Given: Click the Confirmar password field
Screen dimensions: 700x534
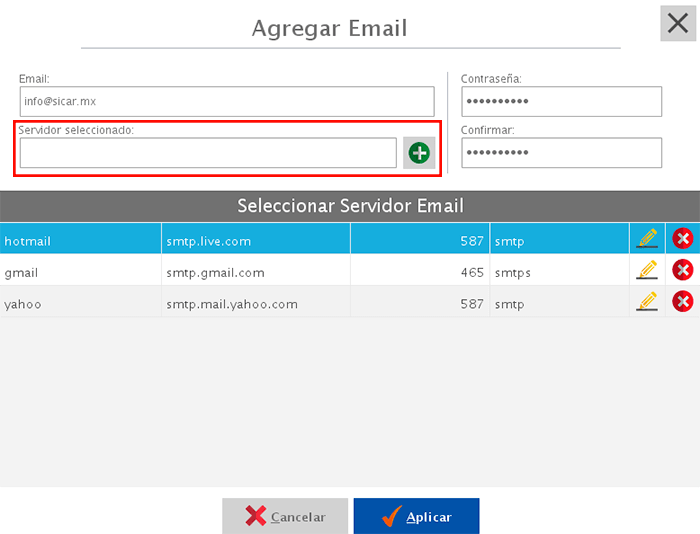Looking at the screenshot, I should (x=561, y=153).
